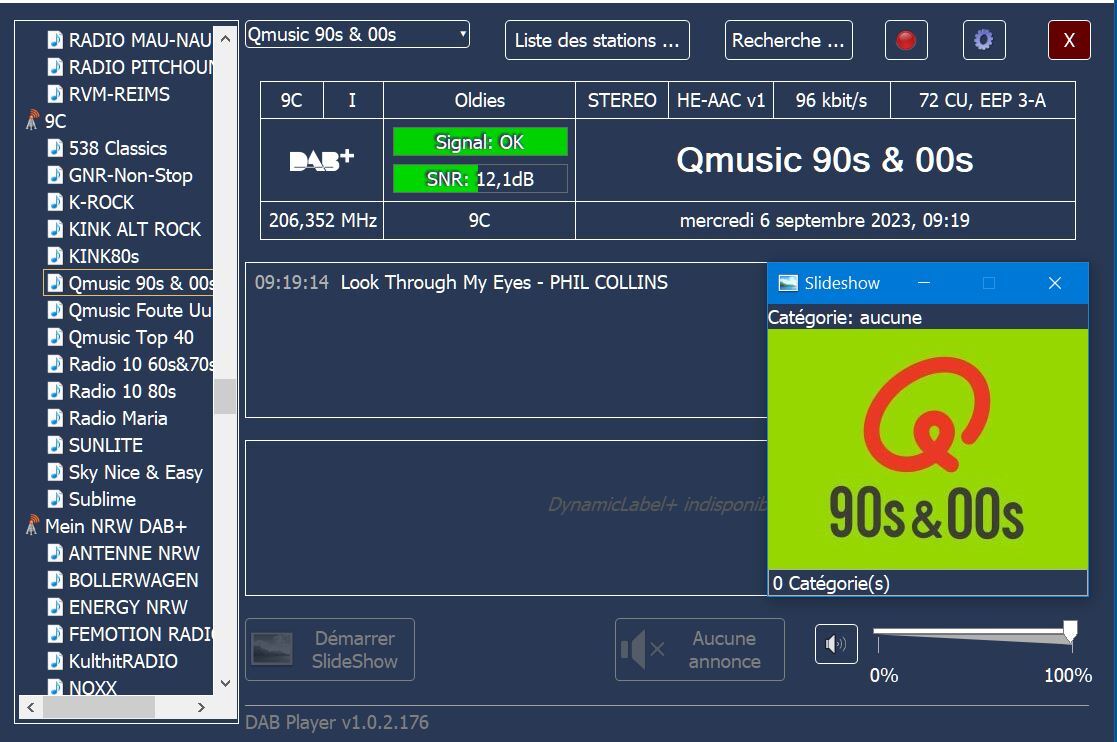
Task: Click the Signal: OK indicator
Action: coord(480,142)
